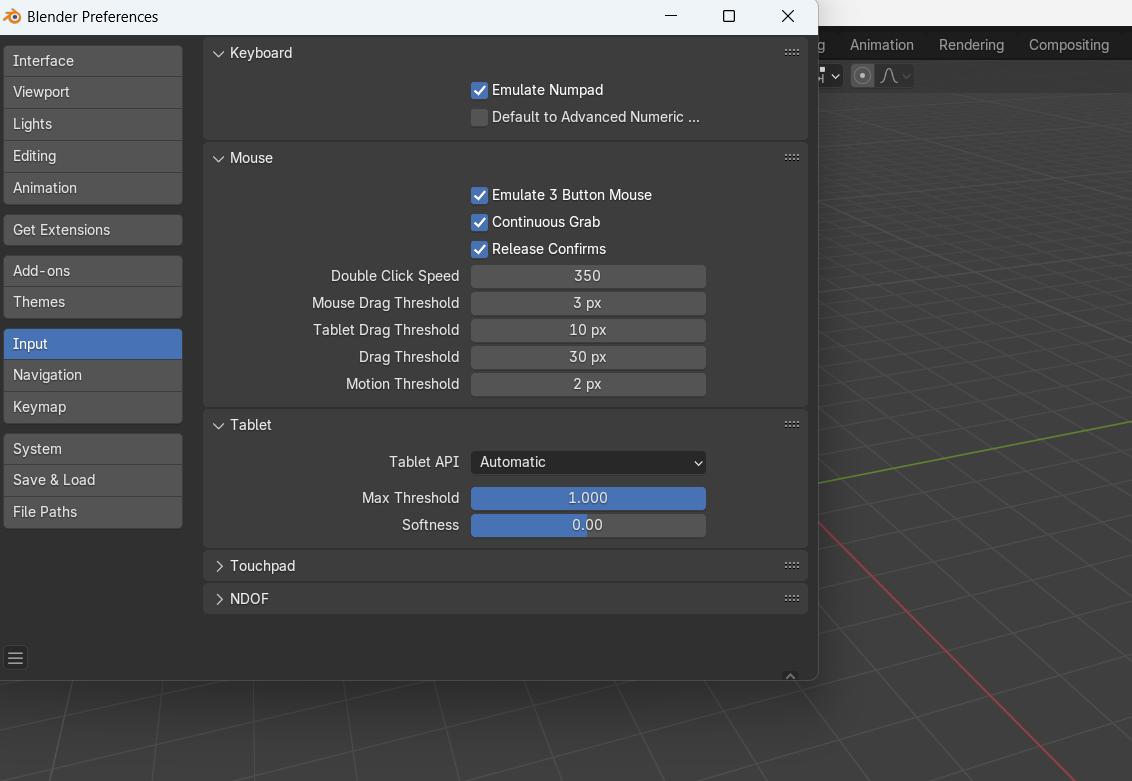Open the hamburger preferences menu

pos(15,658)
